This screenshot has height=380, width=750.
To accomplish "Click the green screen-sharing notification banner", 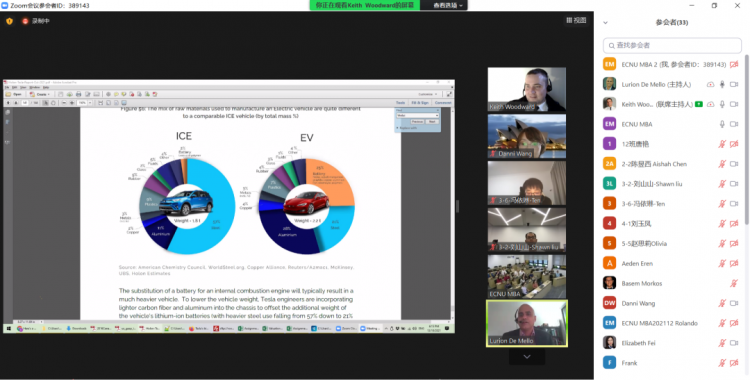I will click(x=364, y=5).
